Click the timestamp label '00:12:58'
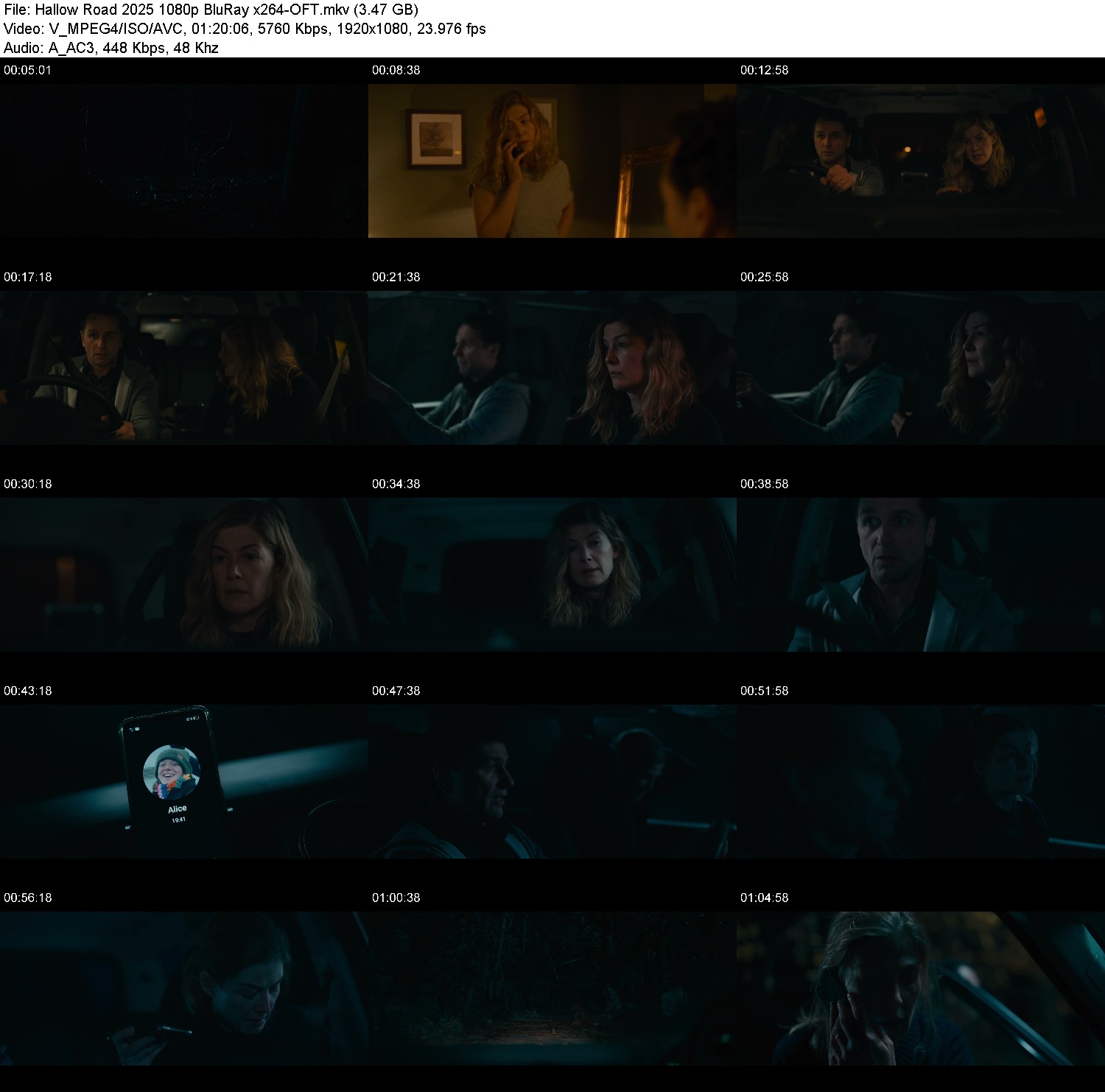The width and height of the screenshot is (1105, 1092). pos(765,70)
